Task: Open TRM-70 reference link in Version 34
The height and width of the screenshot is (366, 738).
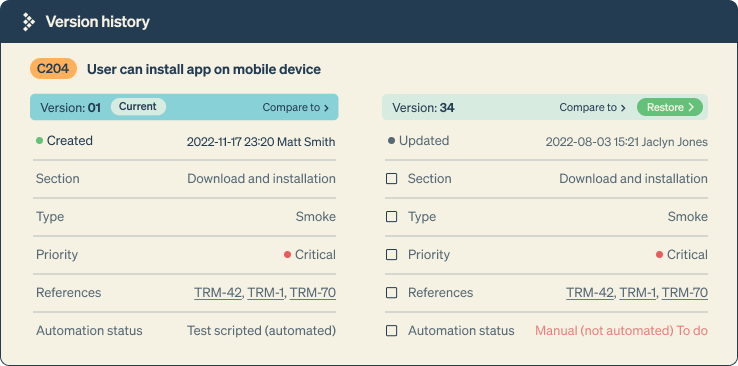Action: [685, 293]
